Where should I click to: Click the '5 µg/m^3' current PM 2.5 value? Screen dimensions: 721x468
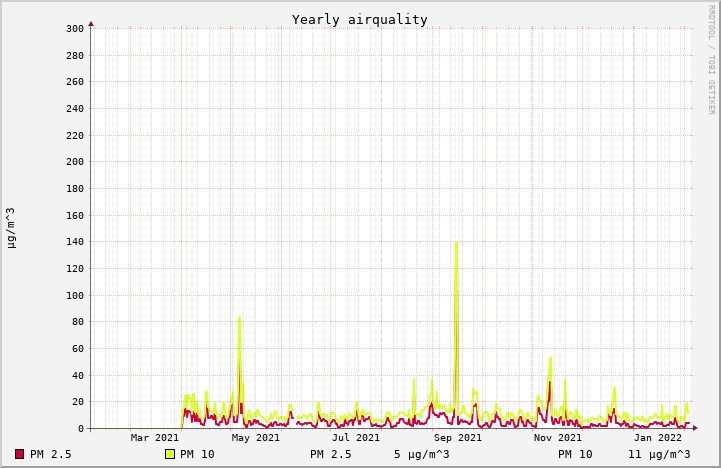coord(422,454)
